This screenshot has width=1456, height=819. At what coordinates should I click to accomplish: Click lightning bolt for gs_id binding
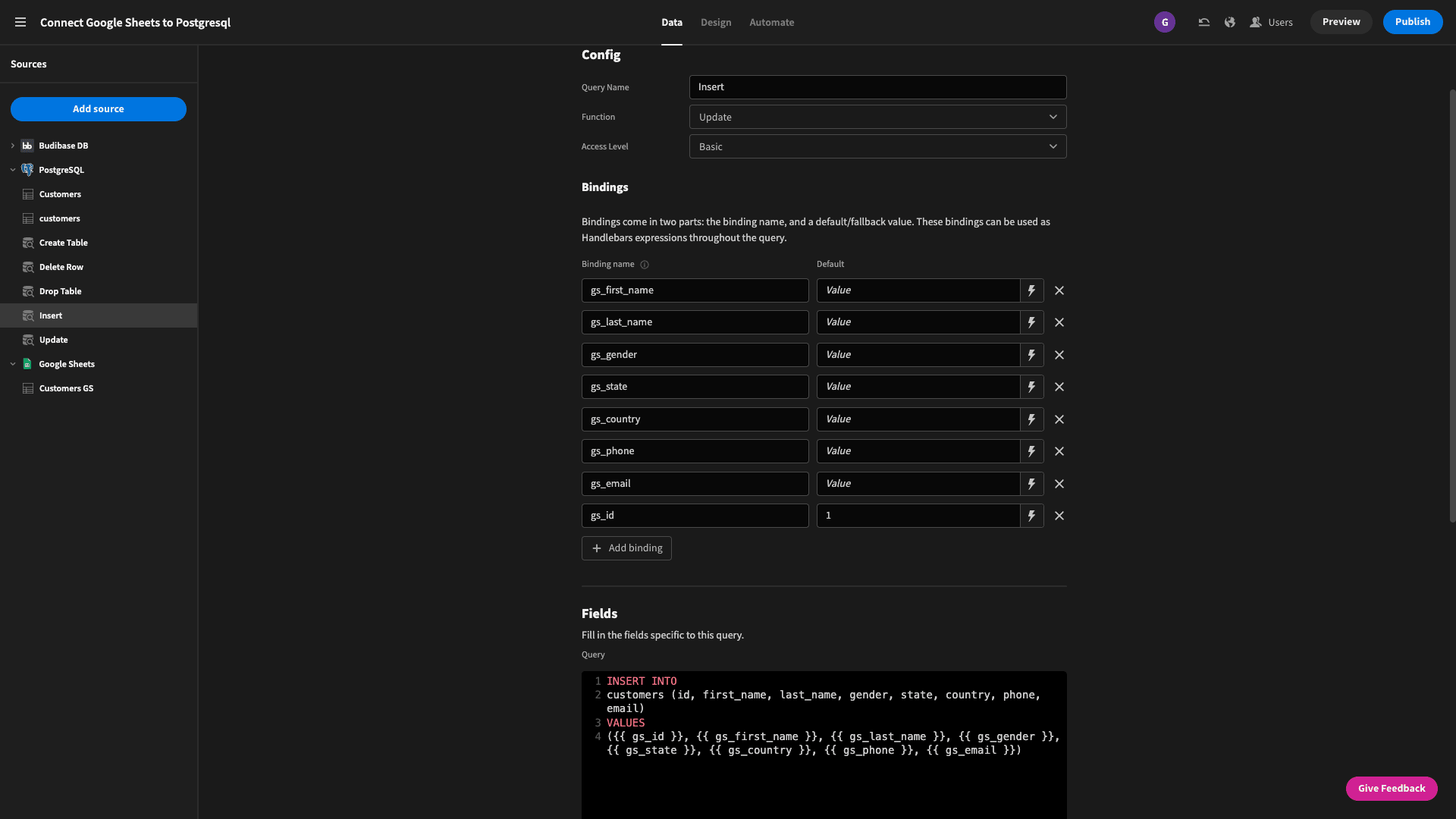[1031, 516]
